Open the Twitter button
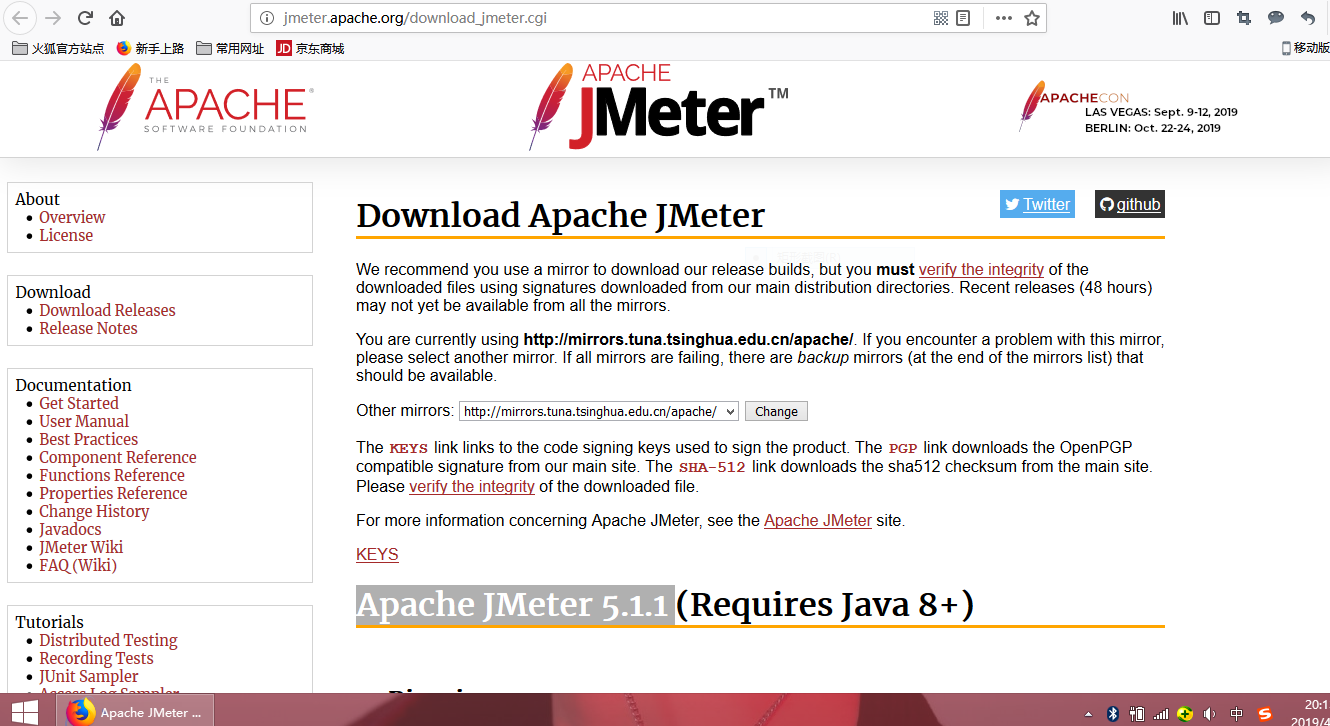Viewport: 1330px width, 726px height. [x=1037, y=204]
